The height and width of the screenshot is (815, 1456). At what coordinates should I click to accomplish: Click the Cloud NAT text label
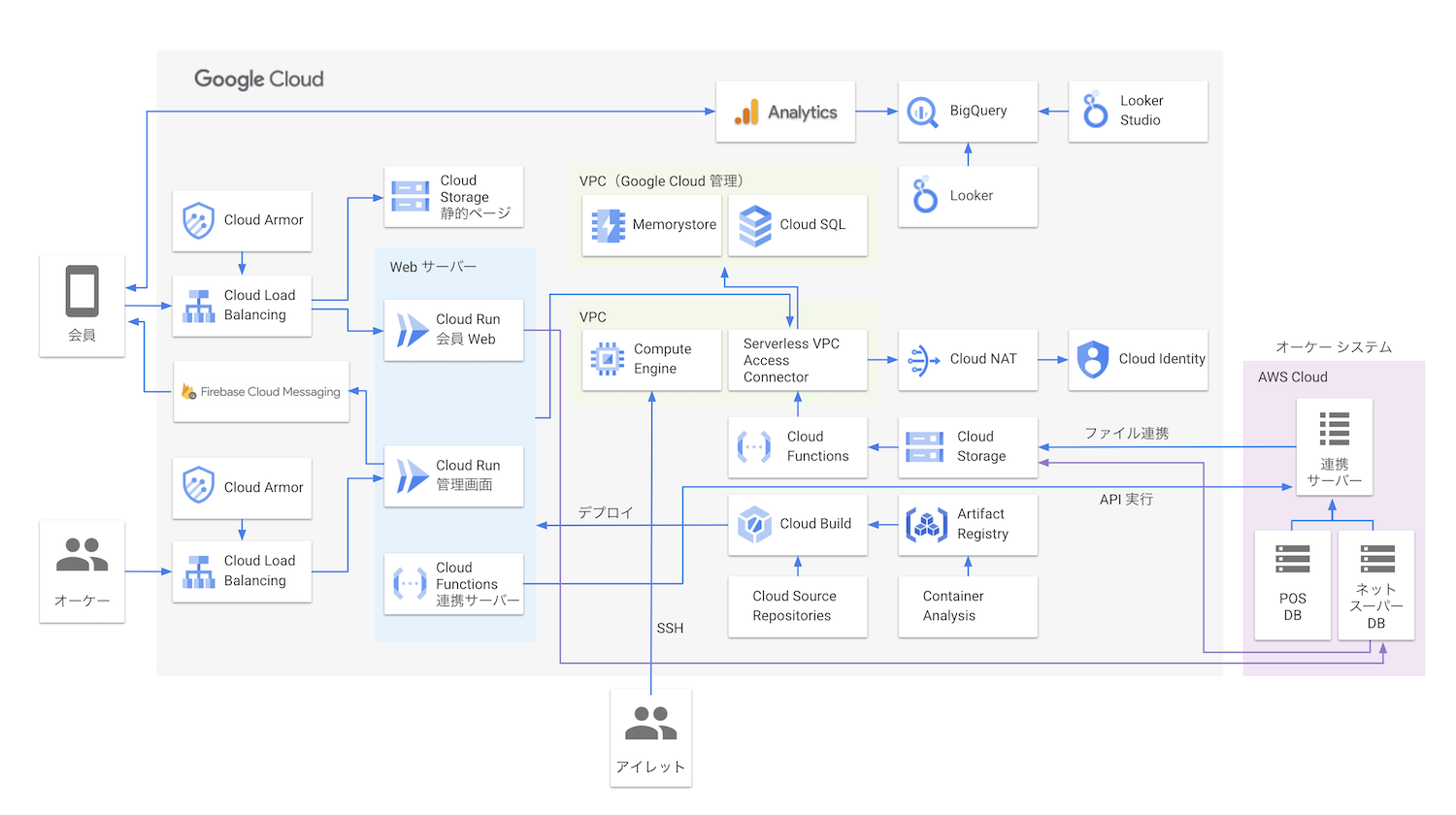pyautogui.click(x=983, y=359)
